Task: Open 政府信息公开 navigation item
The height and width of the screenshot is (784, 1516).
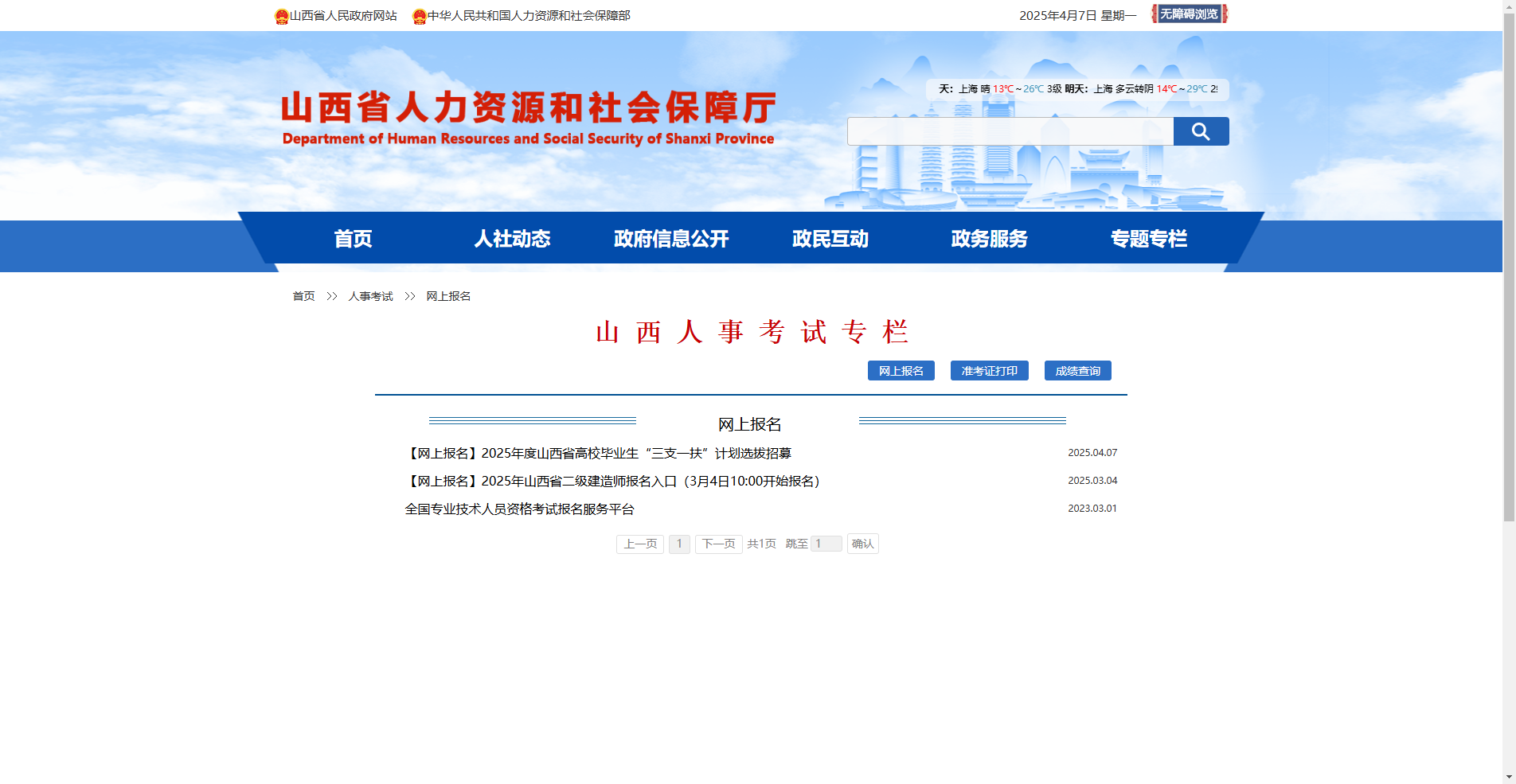Action: coord(670,239)
